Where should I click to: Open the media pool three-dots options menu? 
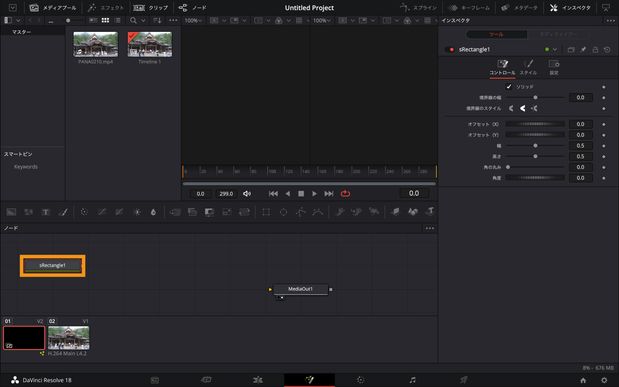coord(173,20)
